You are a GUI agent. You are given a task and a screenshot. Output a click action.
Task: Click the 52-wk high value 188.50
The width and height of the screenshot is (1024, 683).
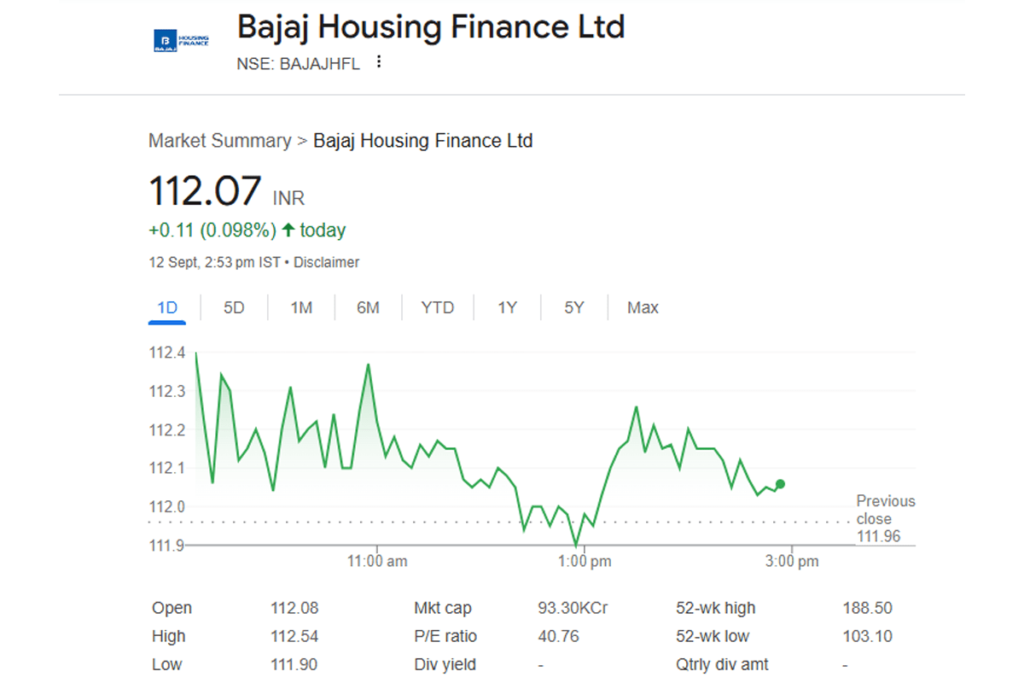point(867,608)
